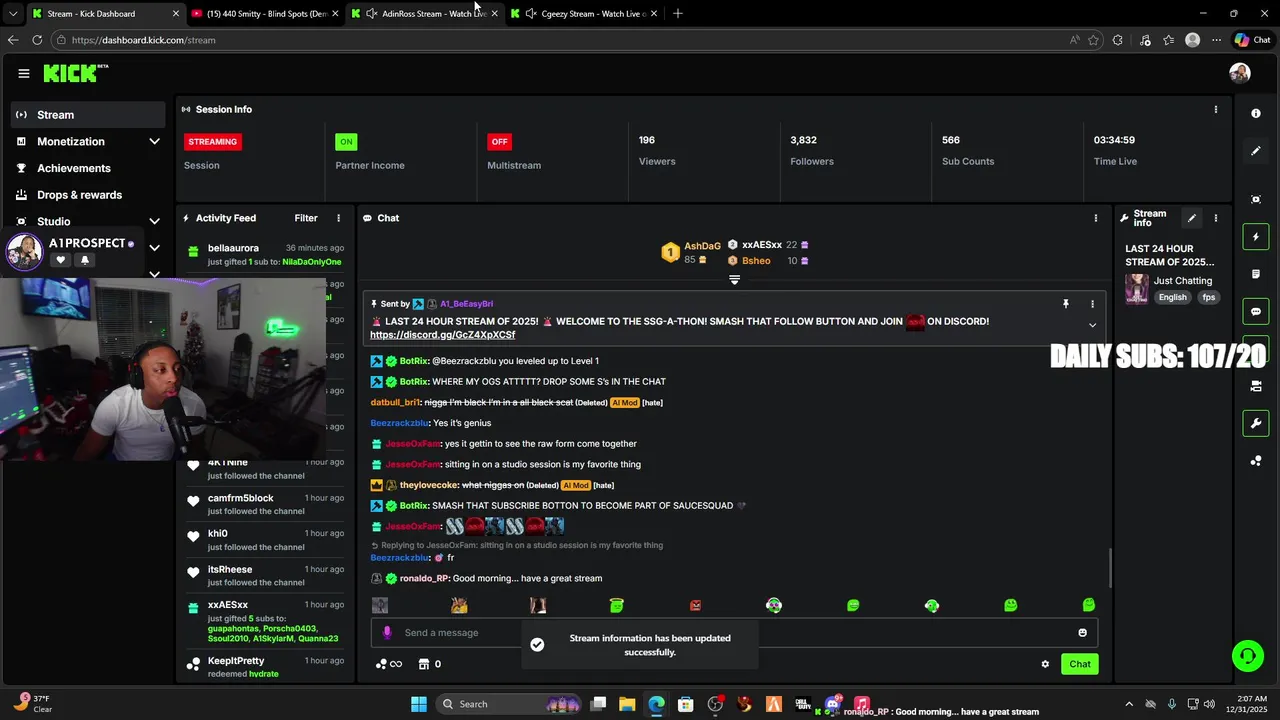
Task: Click the pencil edit icon in the right sidebar
Action: (x=1256, y=151)
